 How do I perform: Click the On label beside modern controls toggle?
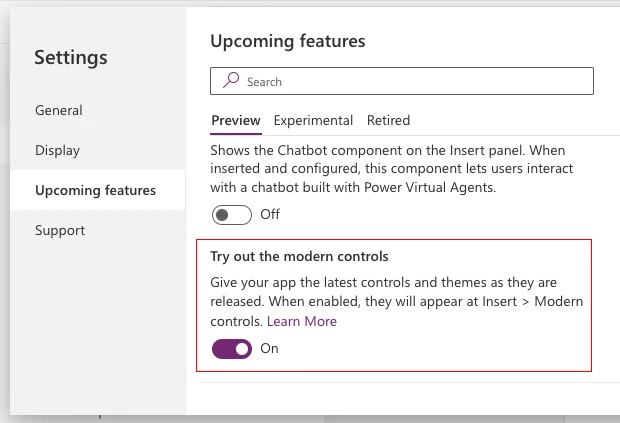tap(269, 349)
